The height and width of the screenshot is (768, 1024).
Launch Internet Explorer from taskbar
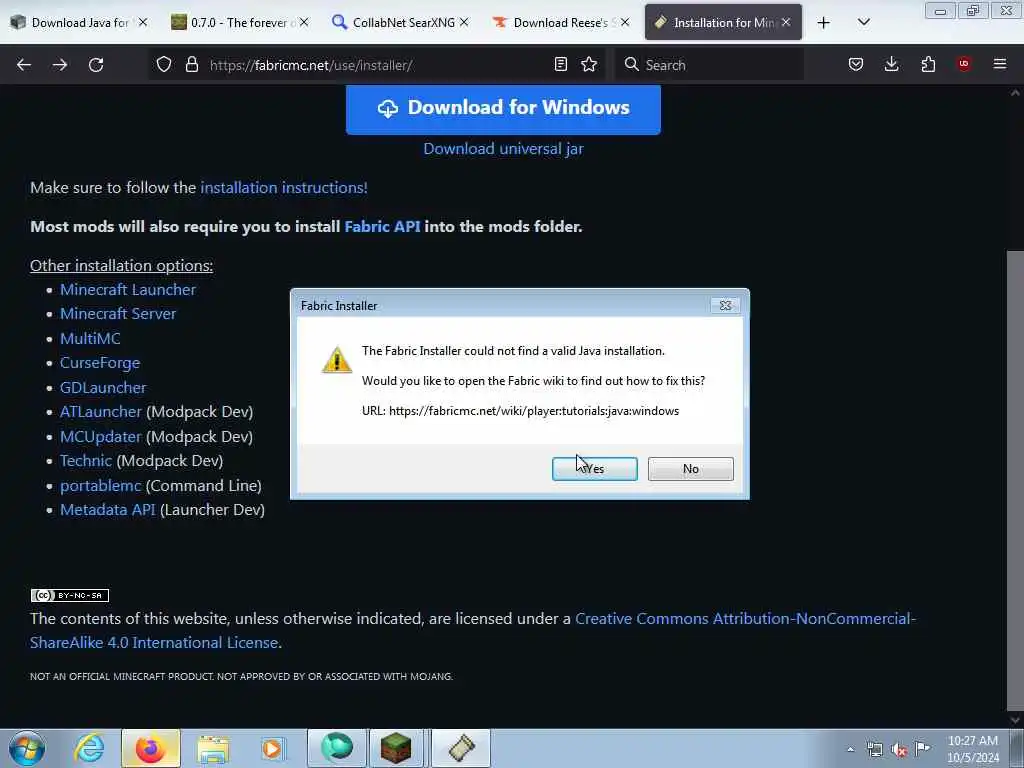click(89, 748)
